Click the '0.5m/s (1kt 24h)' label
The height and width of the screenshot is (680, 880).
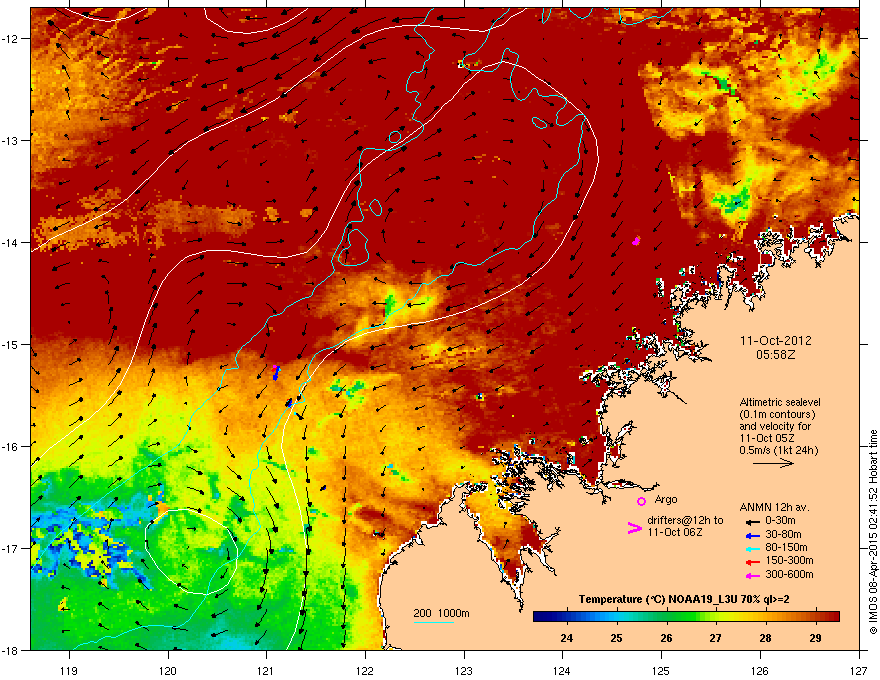[778, 450]
